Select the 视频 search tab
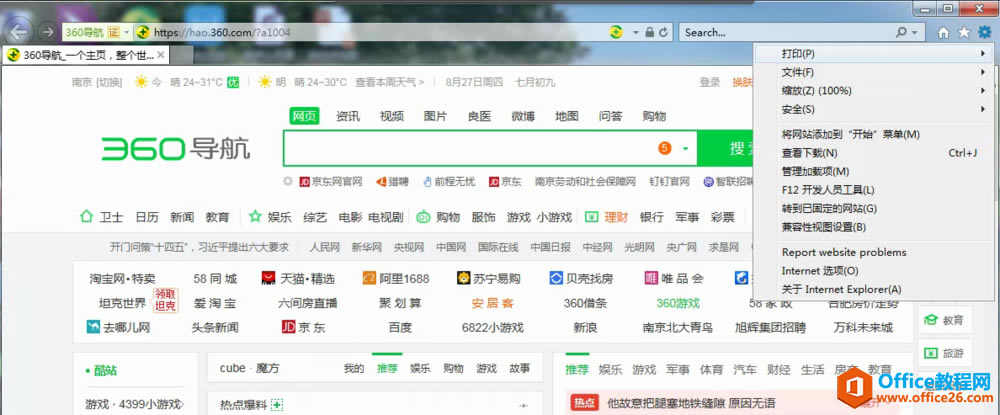1000x415 pixels. 392,116
